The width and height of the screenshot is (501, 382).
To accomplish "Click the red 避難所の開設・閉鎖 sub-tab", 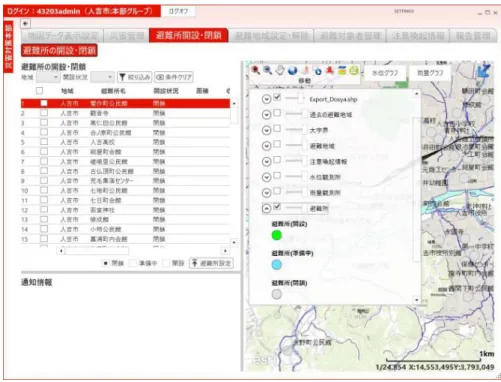I will [59, 50].
